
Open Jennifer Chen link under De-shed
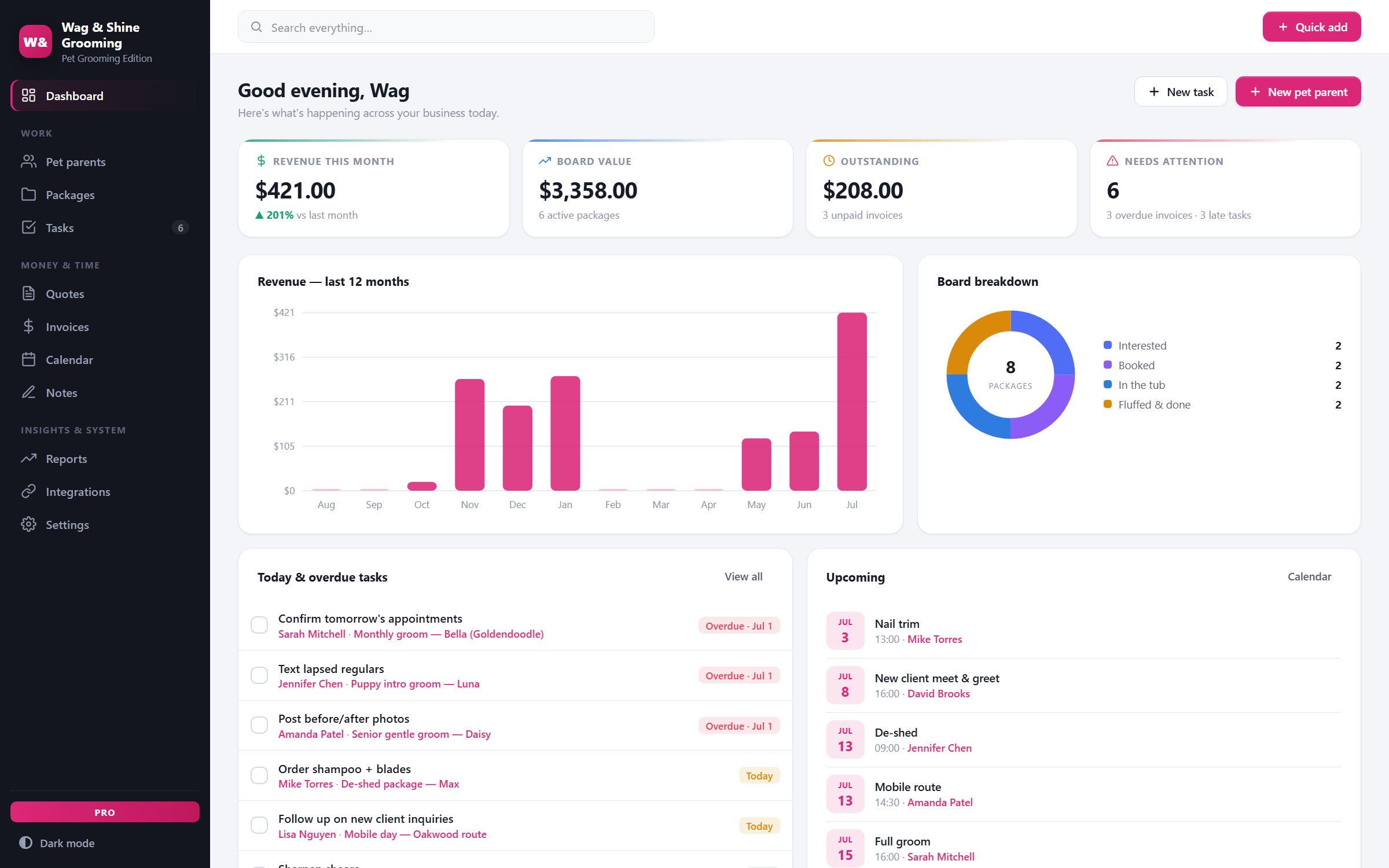[939, 748]
